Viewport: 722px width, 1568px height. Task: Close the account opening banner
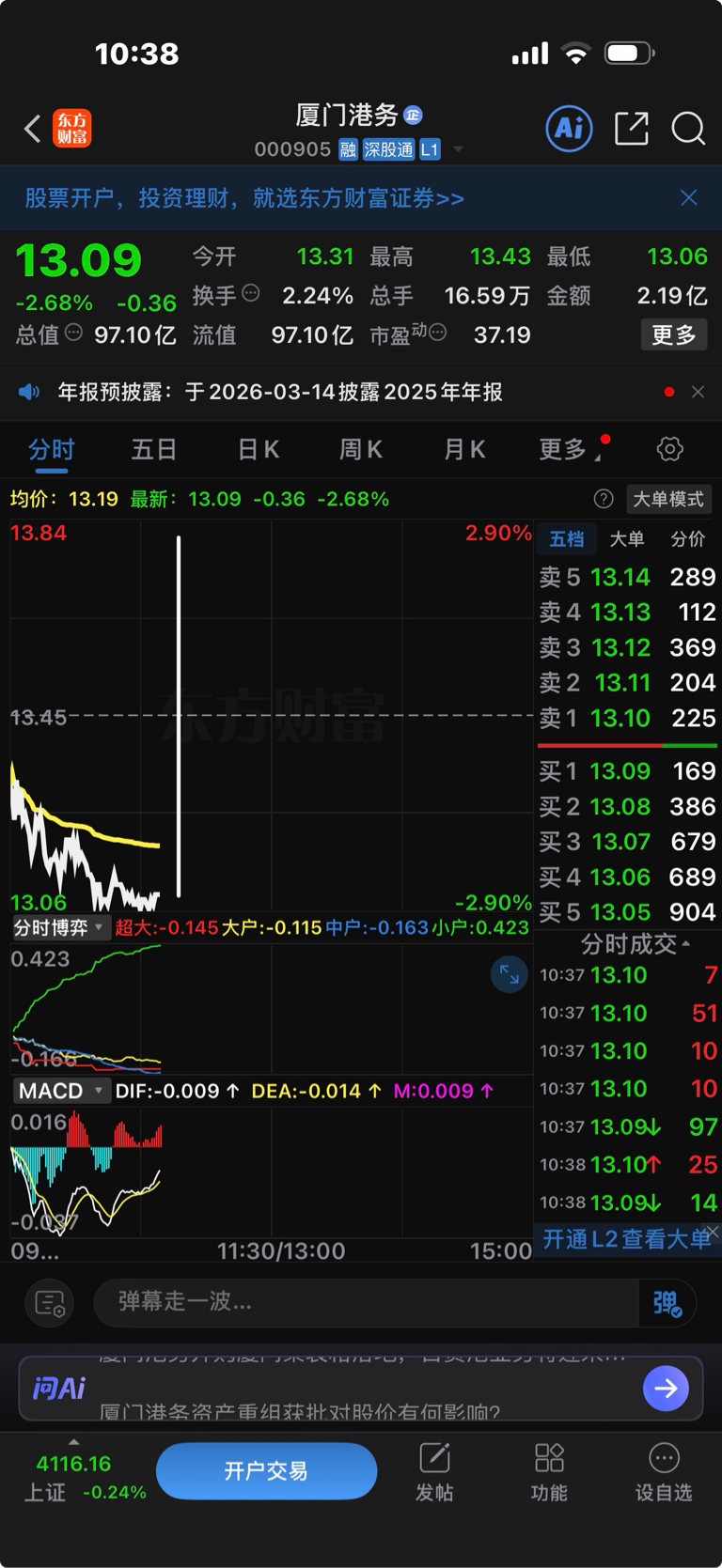click(689, 197)
